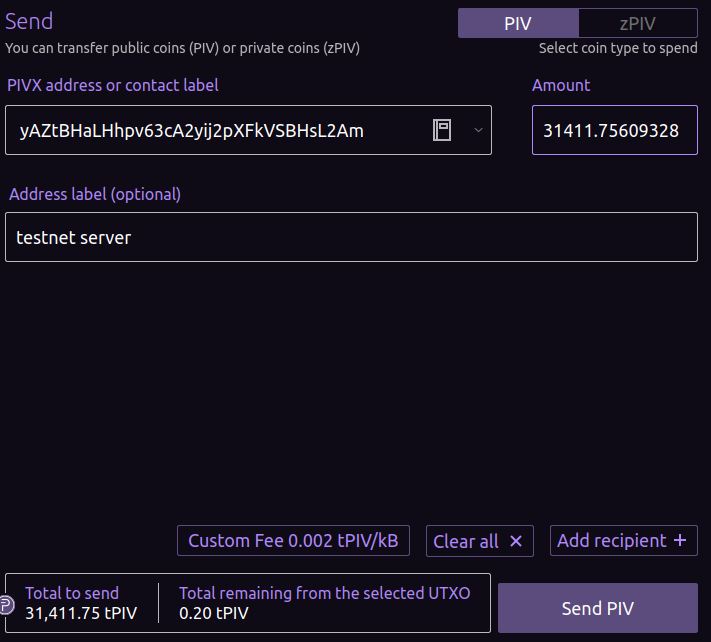Focus the PIVX address input field
The image size is (711, 642).
tap(220, 130)
